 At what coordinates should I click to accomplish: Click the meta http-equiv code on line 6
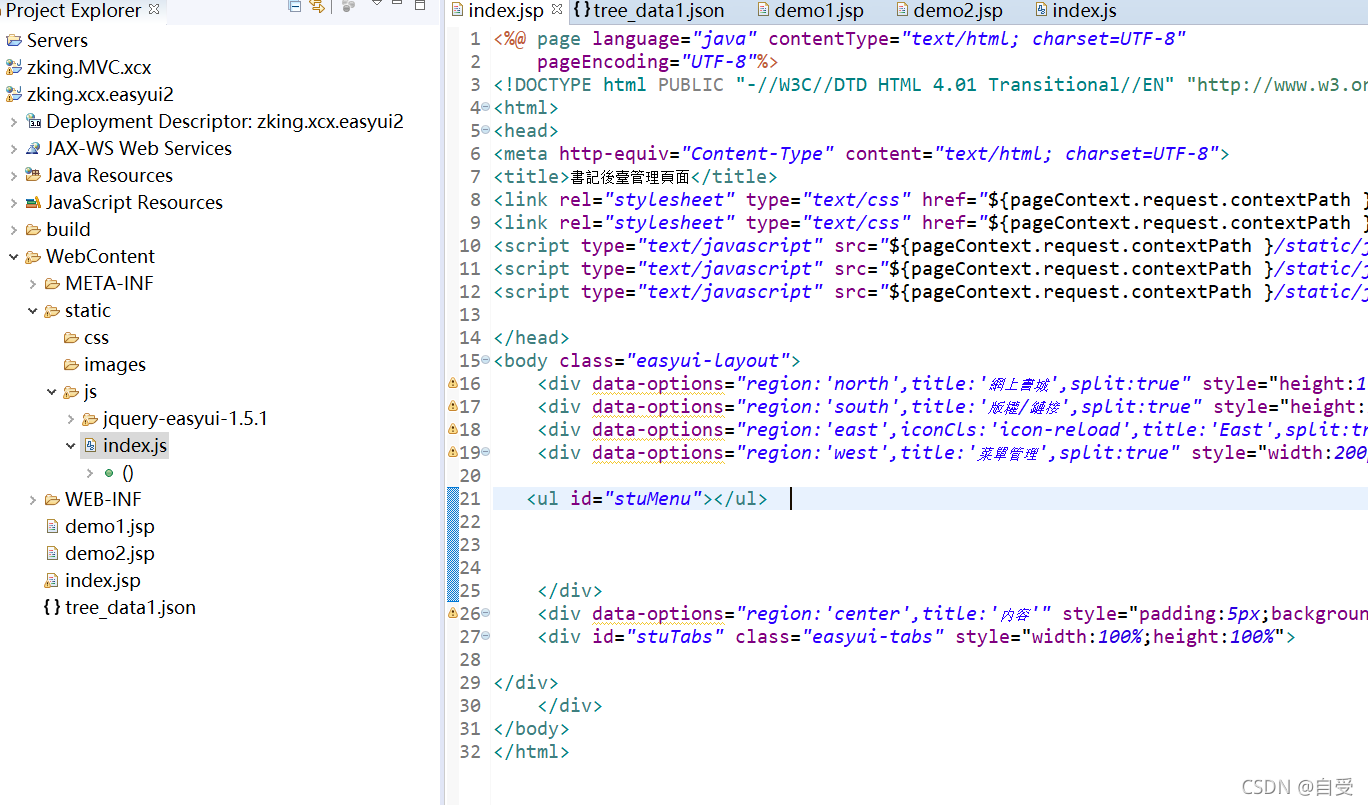point(861,154)
